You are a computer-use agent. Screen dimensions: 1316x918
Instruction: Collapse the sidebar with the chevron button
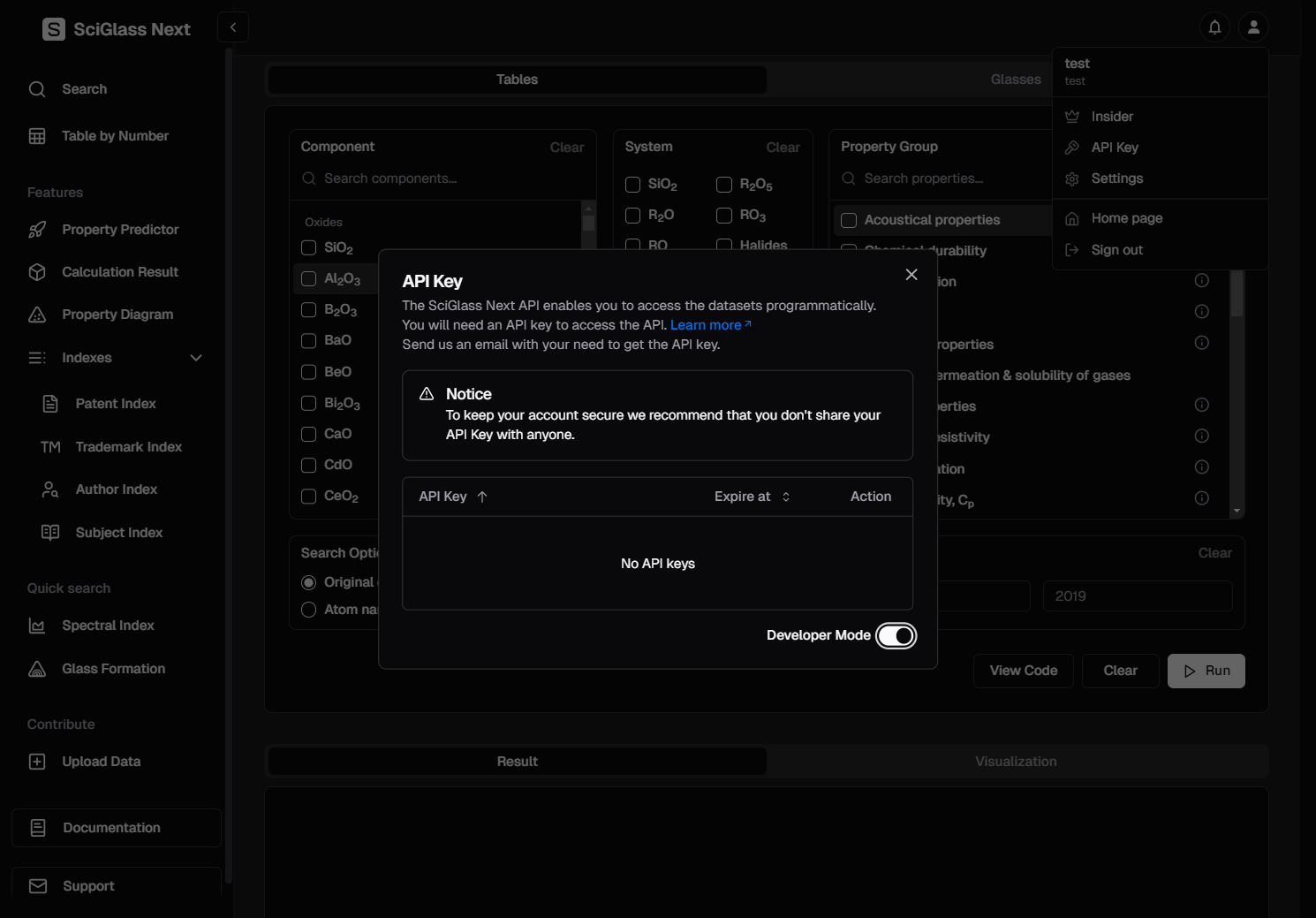pos(233,27)
